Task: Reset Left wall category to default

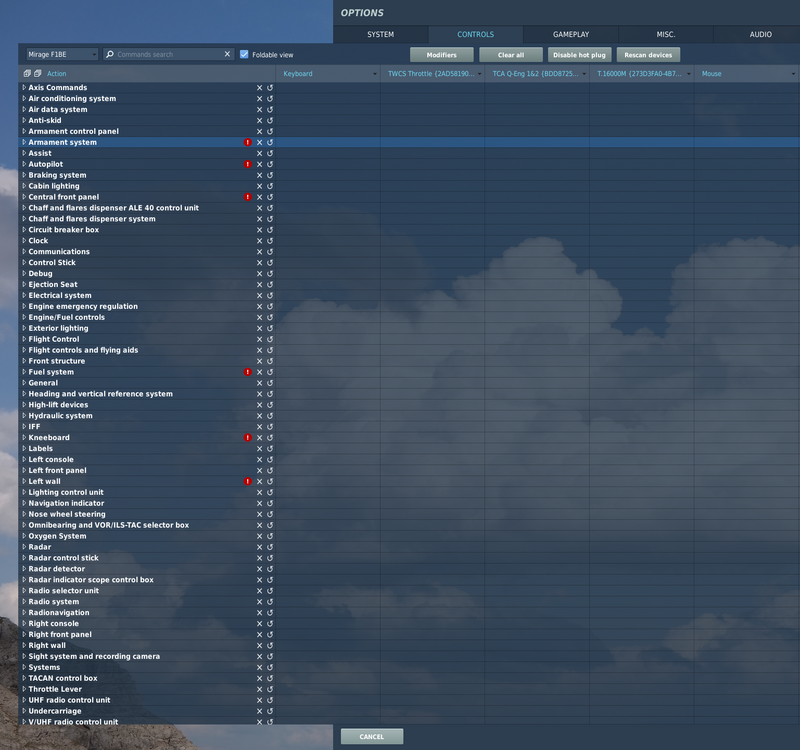Action: coord(270,482)
